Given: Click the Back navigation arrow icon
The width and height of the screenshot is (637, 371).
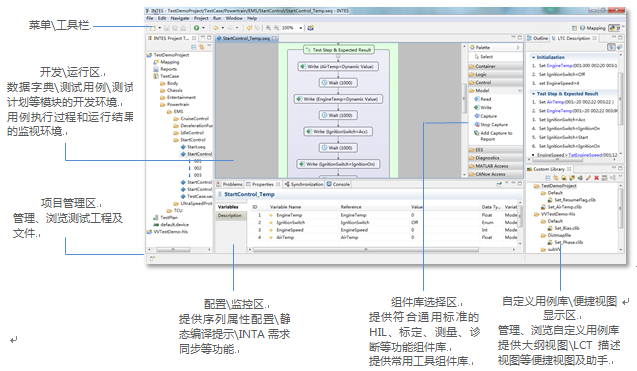Looking at the screenshot, I should coord(216,28).
